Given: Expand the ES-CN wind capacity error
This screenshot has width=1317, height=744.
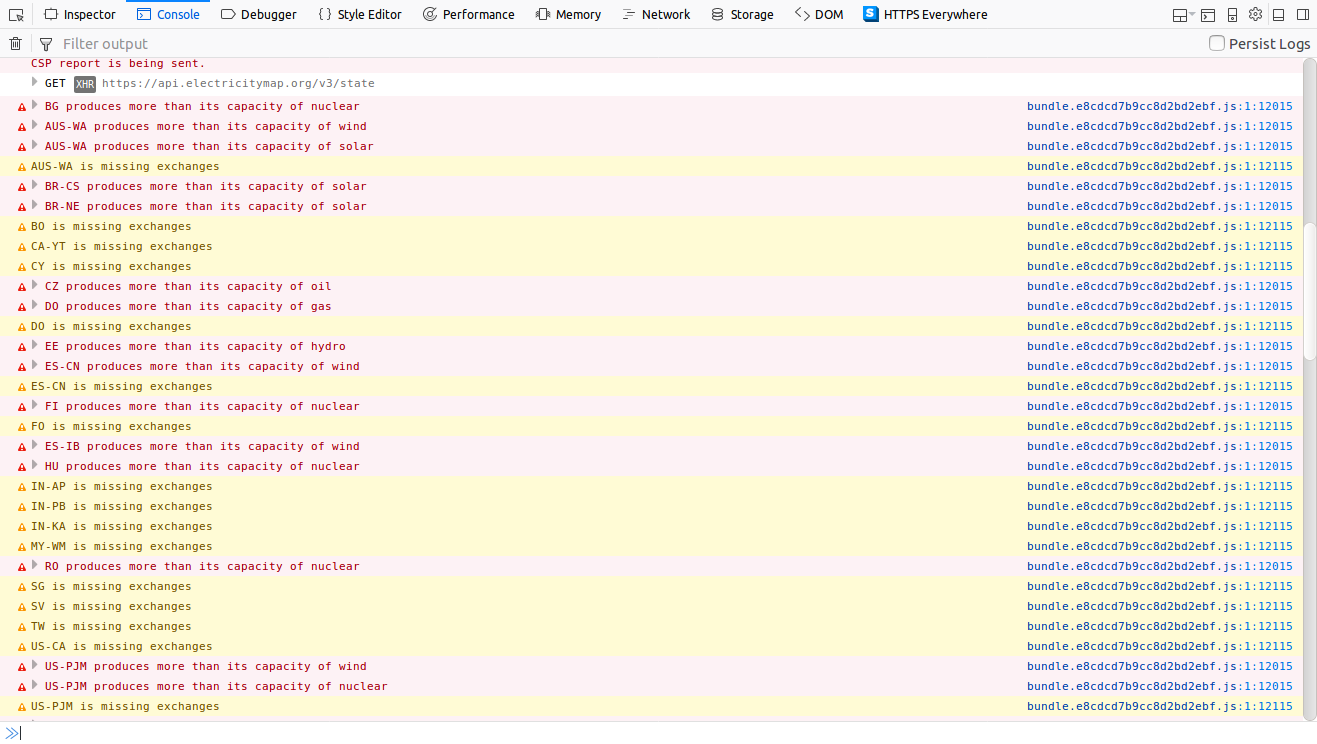Looking at the screenshot, I should [35, 365].
